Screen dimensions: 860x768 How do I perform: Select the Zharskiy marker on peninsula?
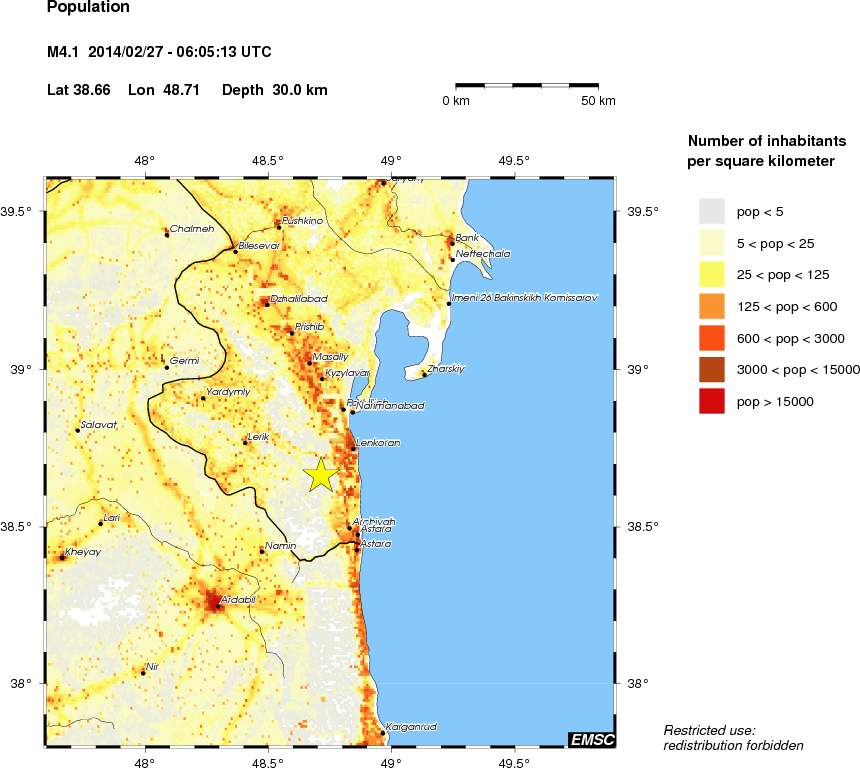(424, 375)
